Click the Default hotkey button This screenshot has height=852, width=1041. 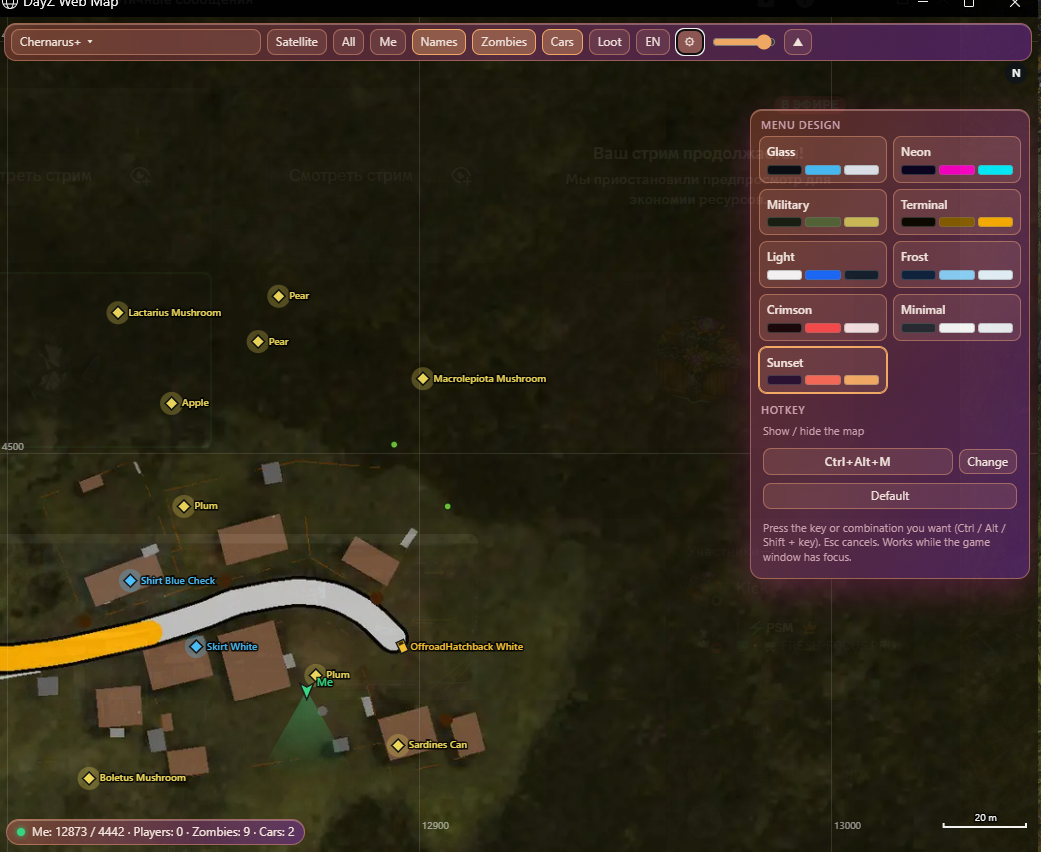[x=890, y=496]
